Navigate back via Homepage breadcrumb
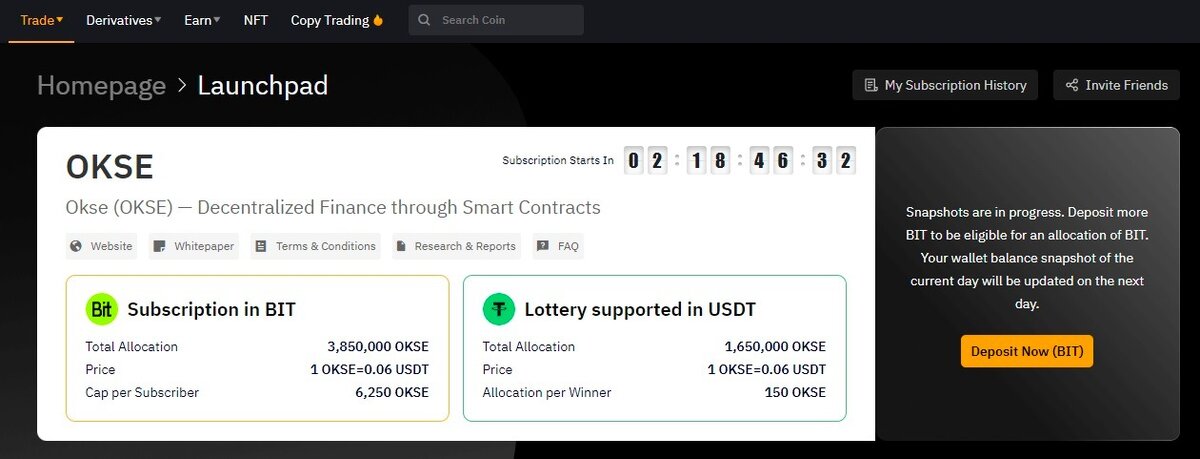 click(x=101, y=86)
